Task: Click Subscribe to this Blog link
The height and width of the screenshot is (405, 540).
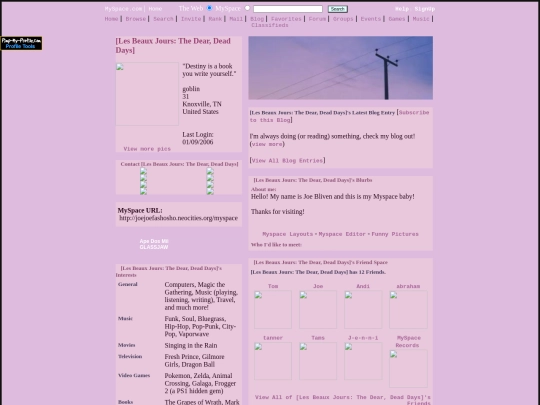Action: [339, 116]
